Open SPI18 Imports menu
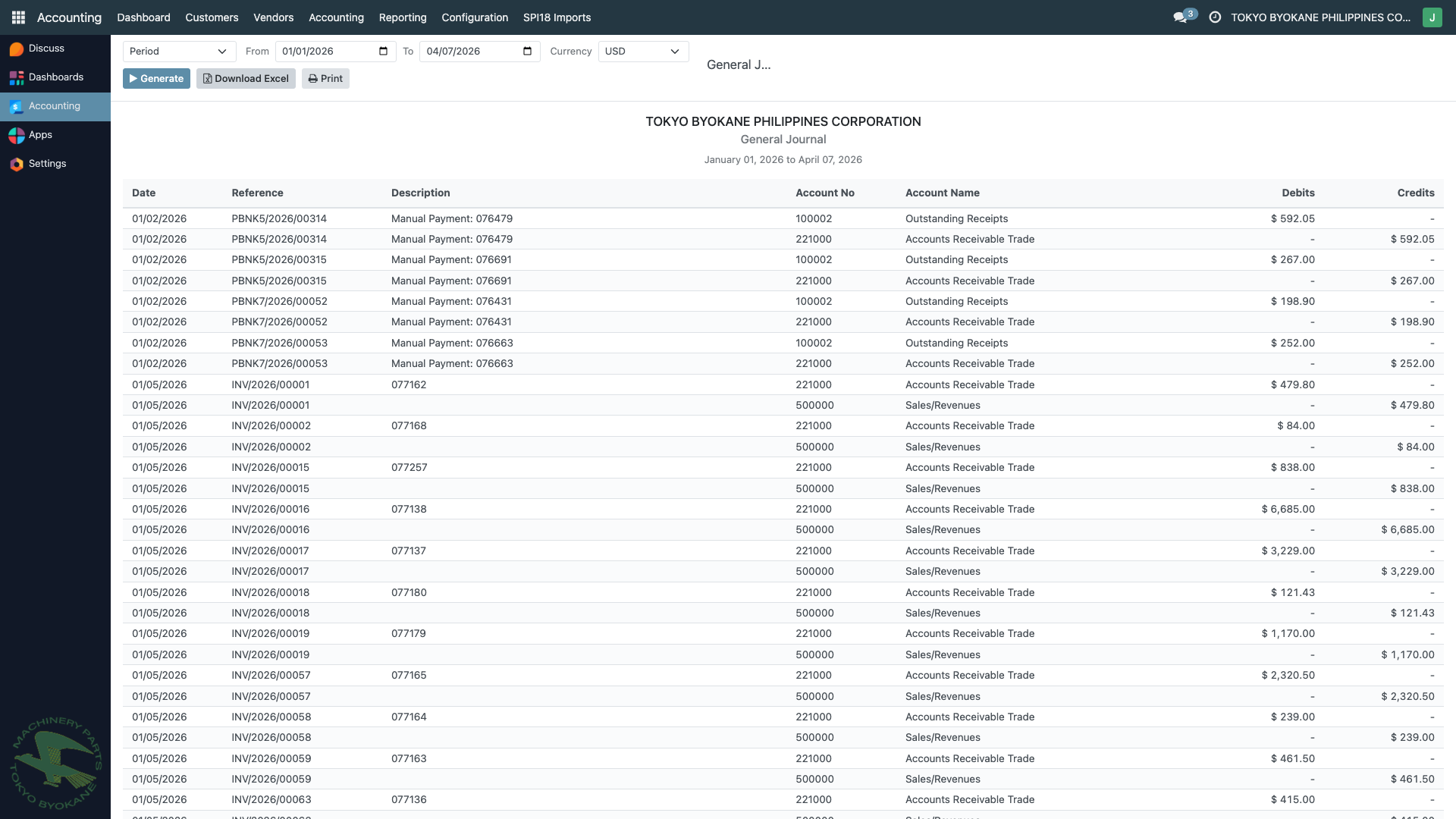Viewport: 1456px width, 819px height. click(x=557, y=17)
